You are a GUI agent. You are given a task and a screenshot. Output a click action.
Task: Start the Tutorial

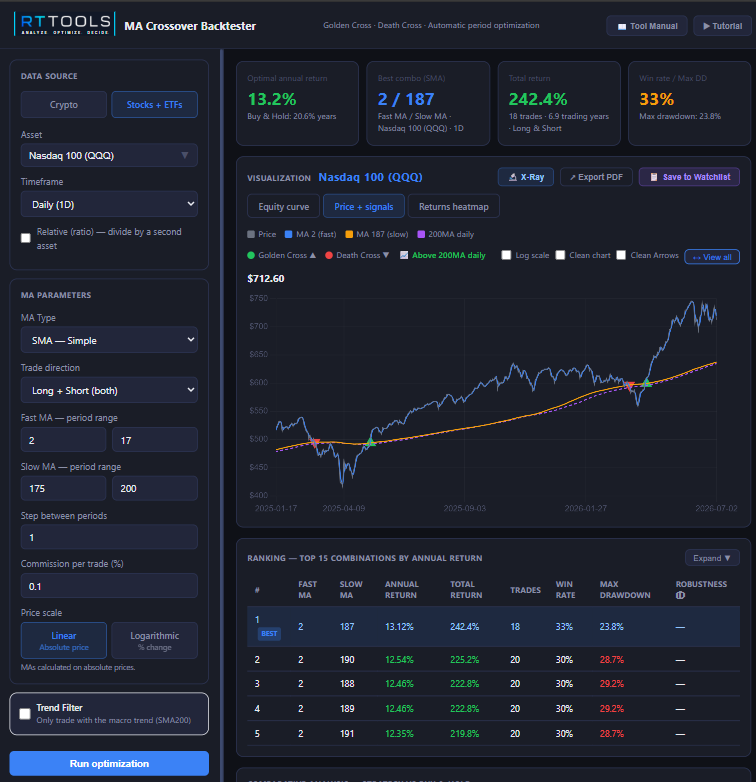pos(722,26)
